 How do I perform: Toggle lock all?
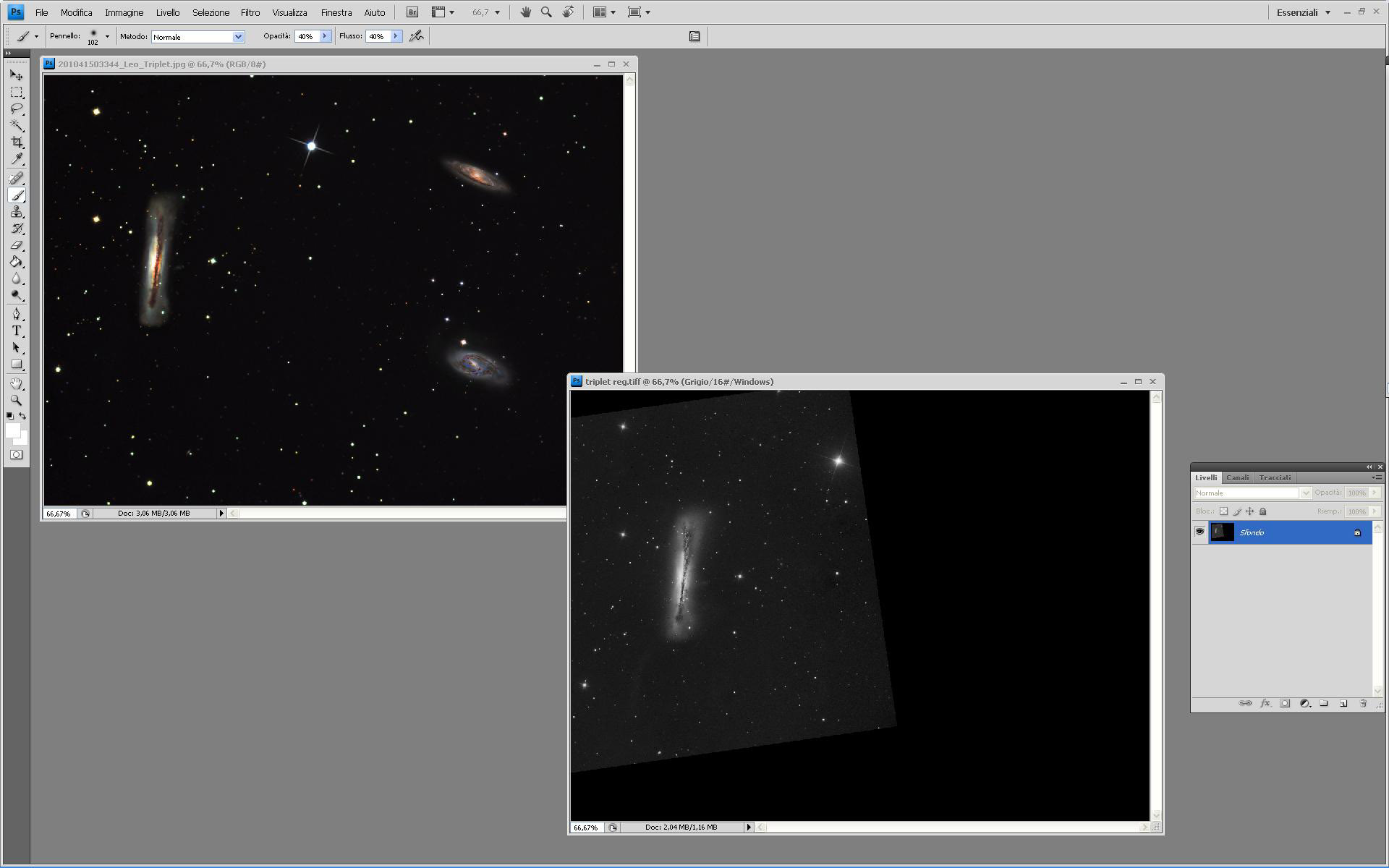point(1263,511)
